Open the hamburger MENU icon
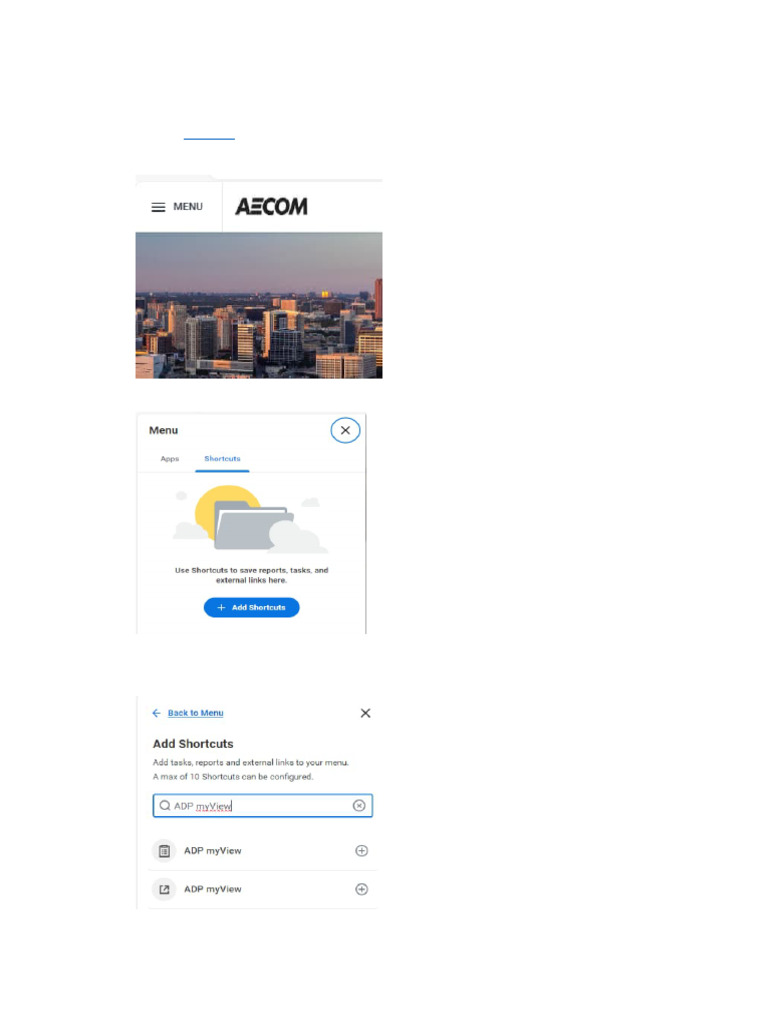Viewport: 768px width, 1024px height. click(158, 207)
